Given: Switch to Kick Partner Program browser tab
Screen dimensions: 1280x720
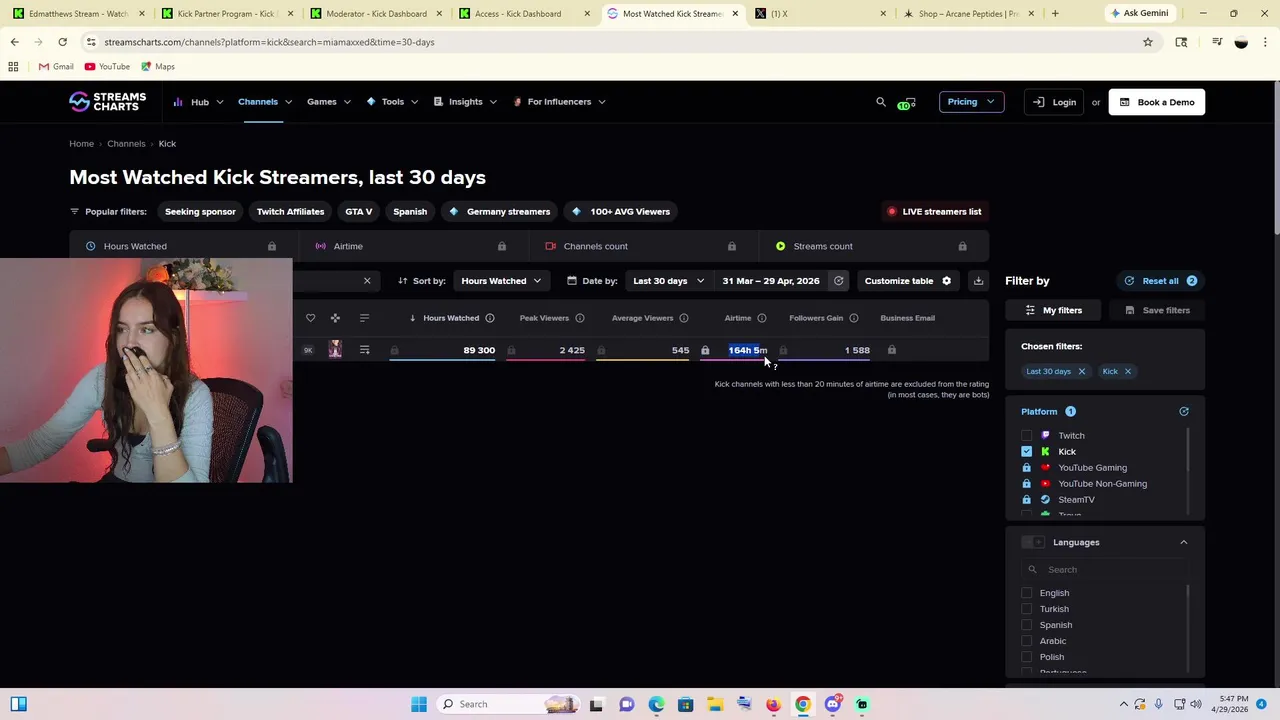Looking at the screenshot, I should tap(226, 14).
